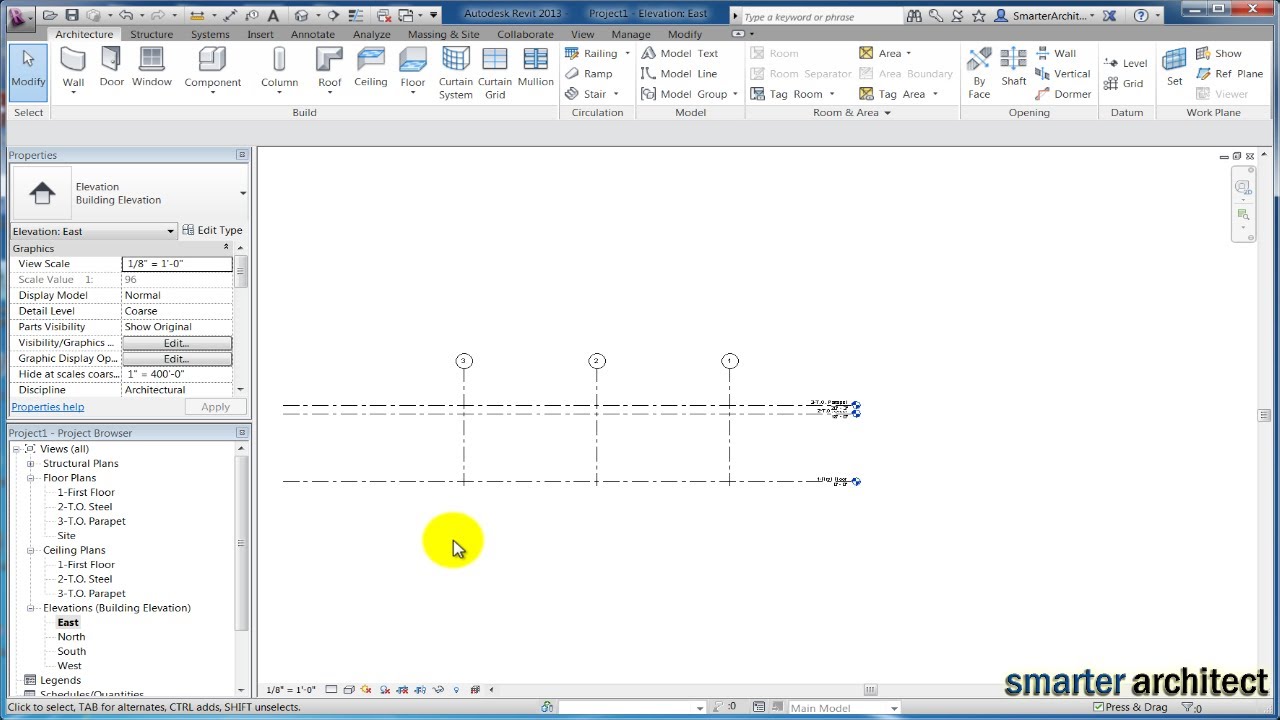The width and height of the screenshot is (1280, 720).
Task: Select the Curtain Grid tool
Action: (495, 73)
